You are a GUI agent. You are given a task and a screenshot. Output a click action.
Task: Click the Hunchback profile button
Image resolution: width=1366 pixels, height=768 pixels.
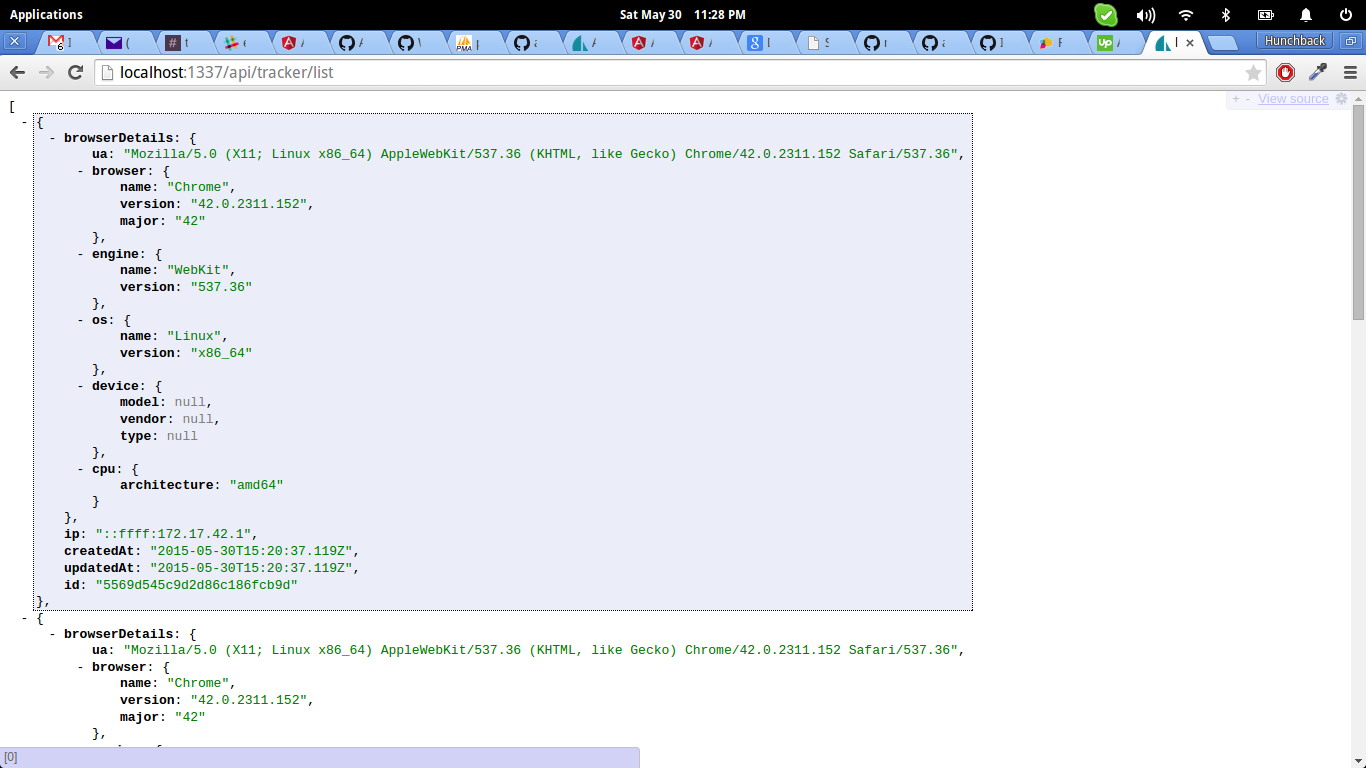tap(1294, 41)
